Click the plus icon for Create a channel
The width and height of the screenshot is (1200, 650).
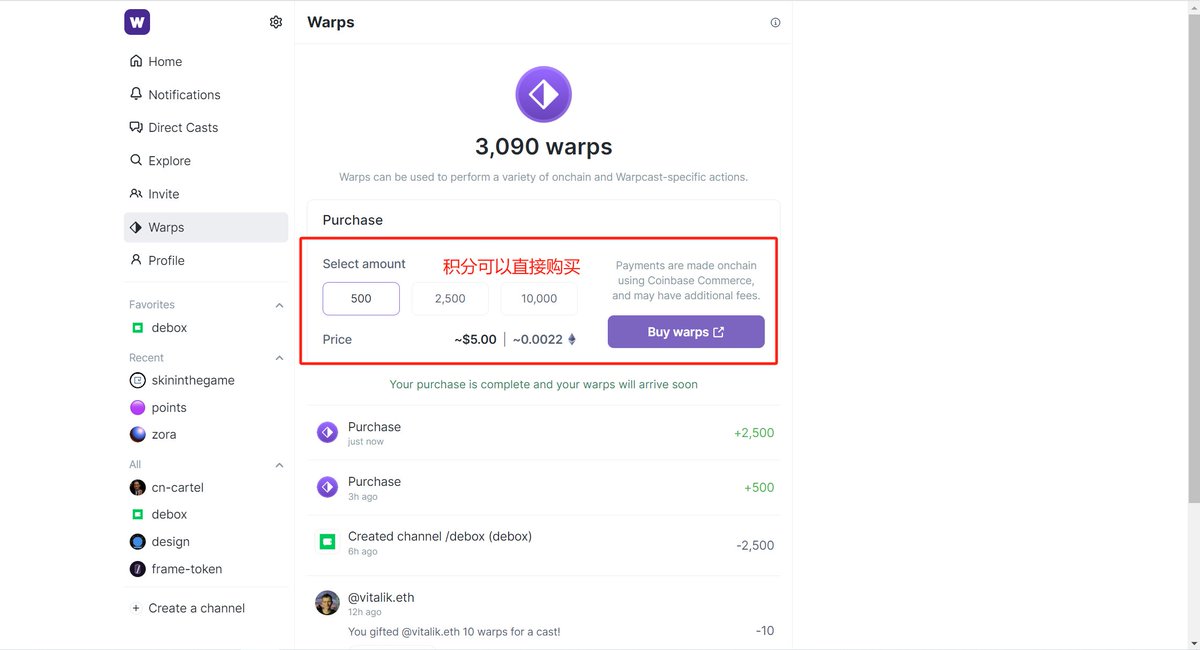(136, 608)
